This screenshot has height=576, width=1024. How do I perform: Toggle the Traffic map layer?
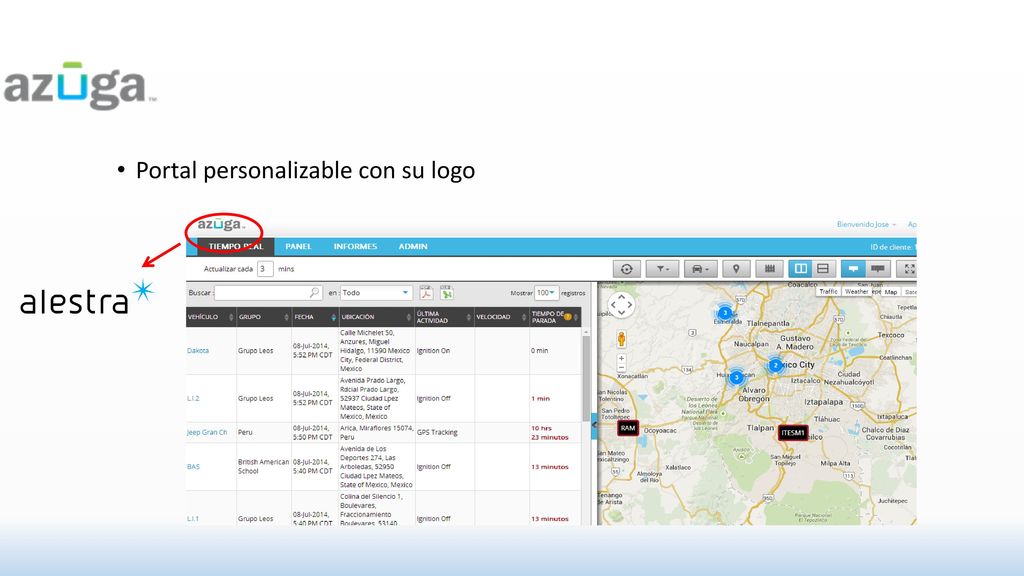tap(828, 292)
